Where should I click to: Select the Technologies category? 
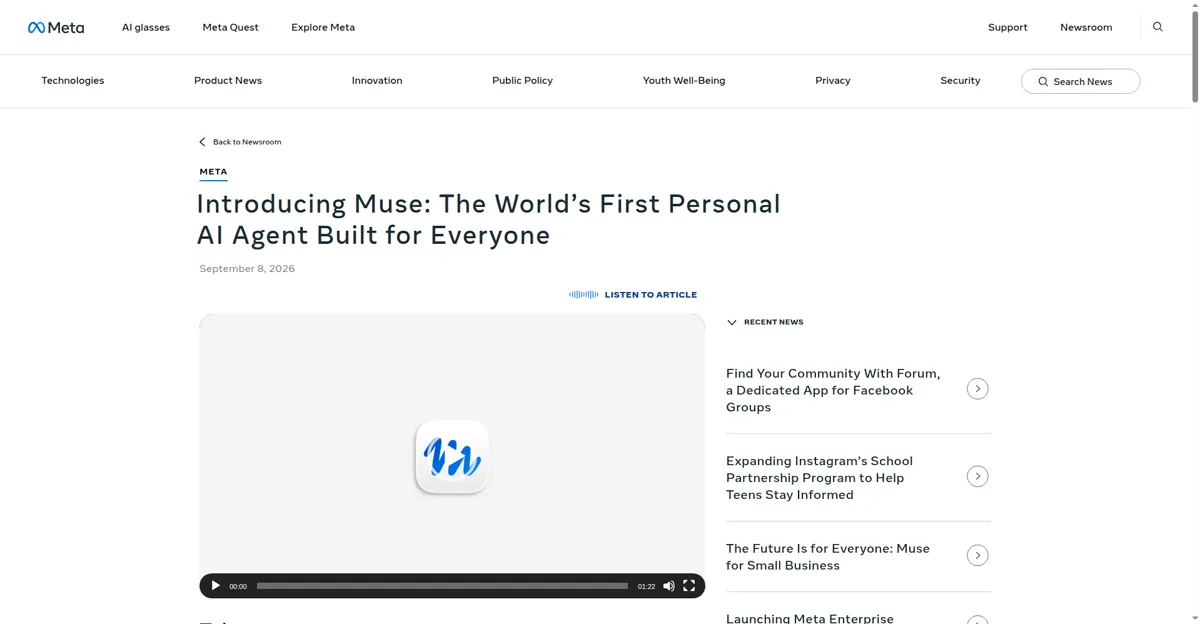(73, 81)
